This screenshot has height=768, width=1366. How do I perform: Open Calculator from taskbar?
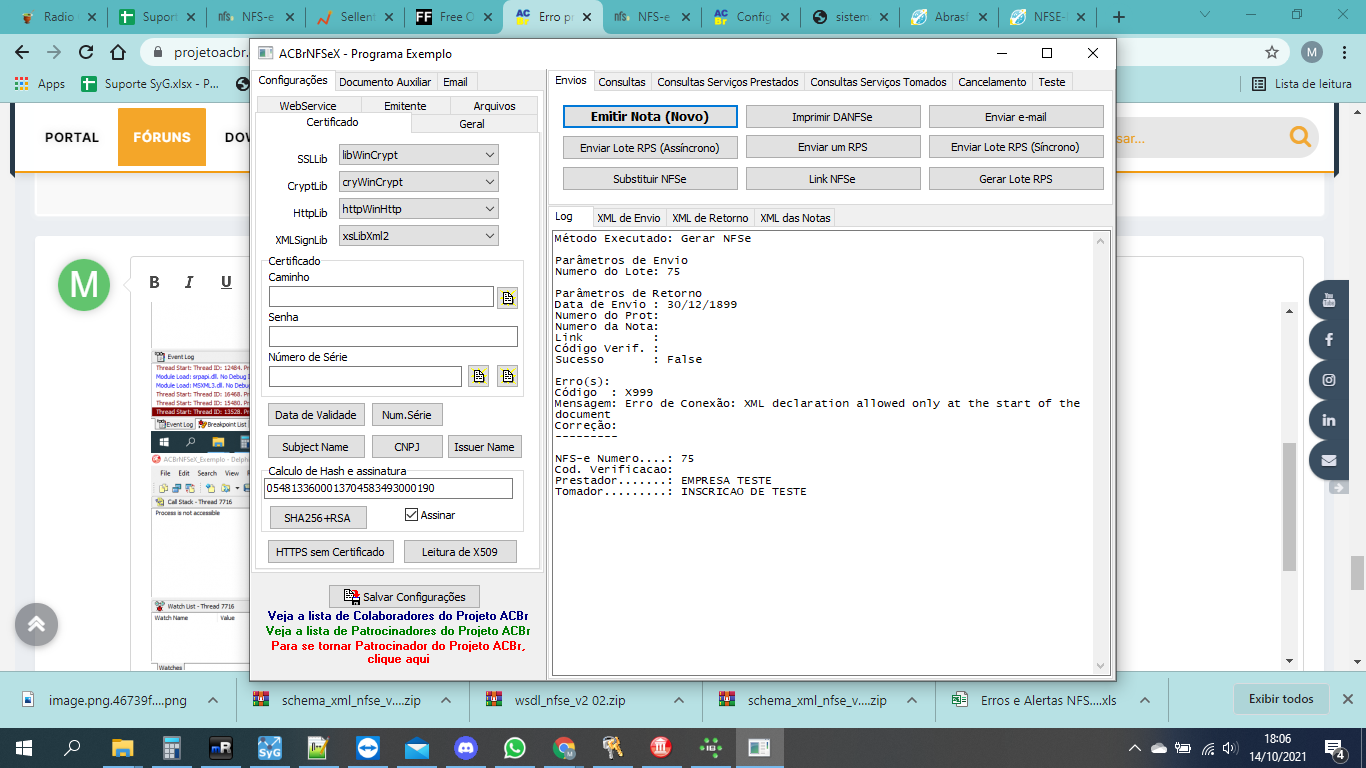(171, 747)
